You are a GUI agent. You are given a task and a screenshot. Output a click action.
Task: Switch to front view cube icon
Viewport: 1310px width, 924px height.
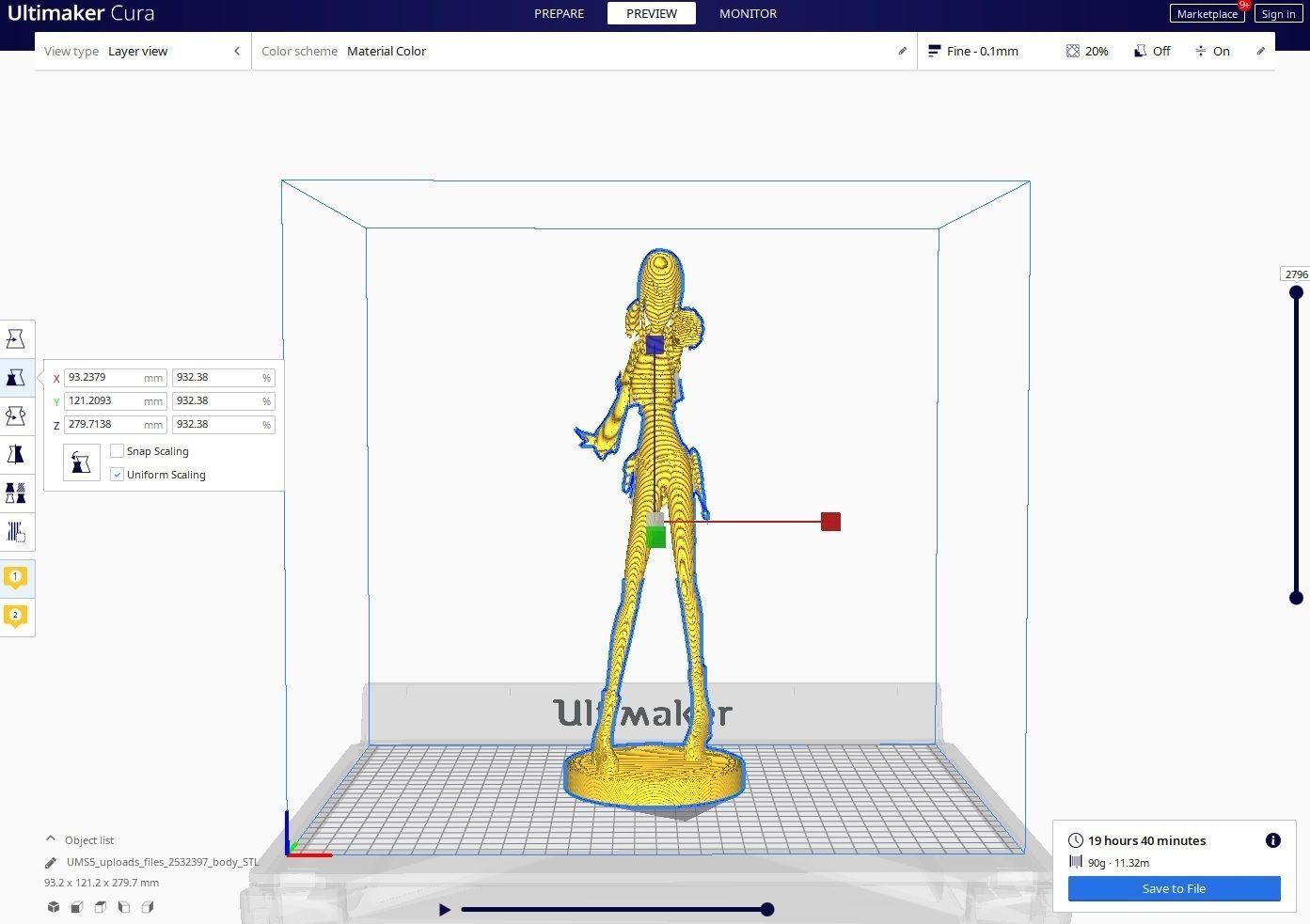[77, 907]
